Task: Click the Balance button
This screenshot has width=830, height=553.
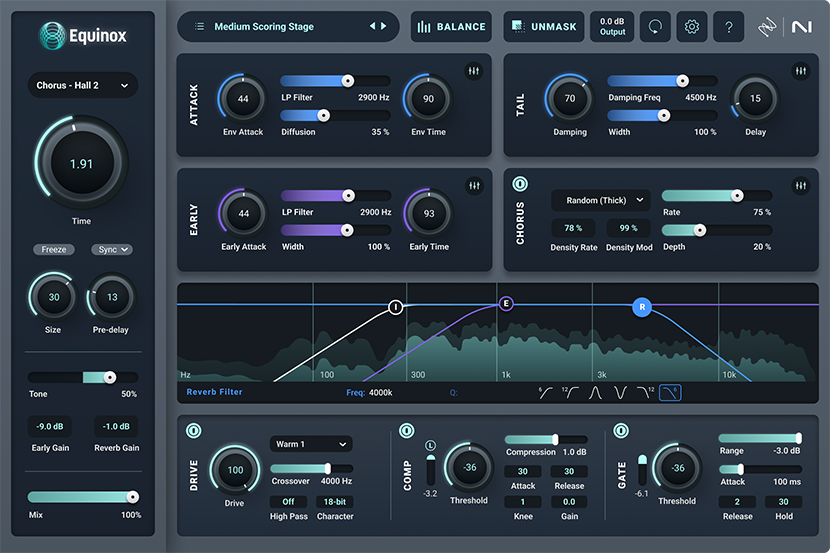Action: point(451,27)
